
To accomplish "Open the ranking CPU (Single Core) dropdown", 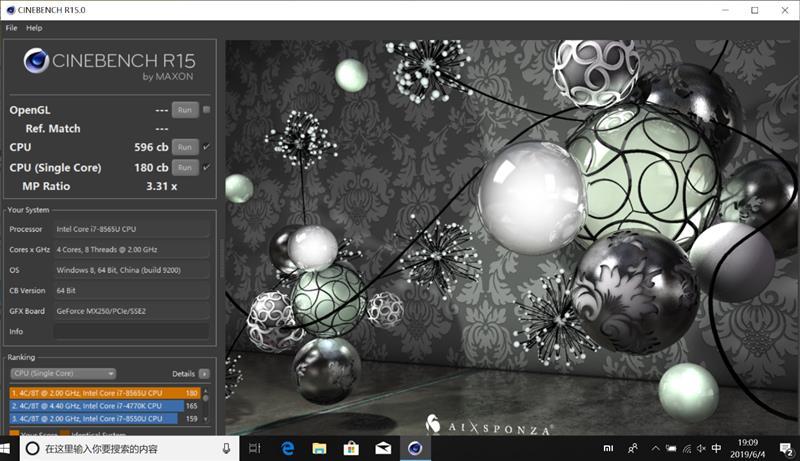I will (x=63, y=373).
